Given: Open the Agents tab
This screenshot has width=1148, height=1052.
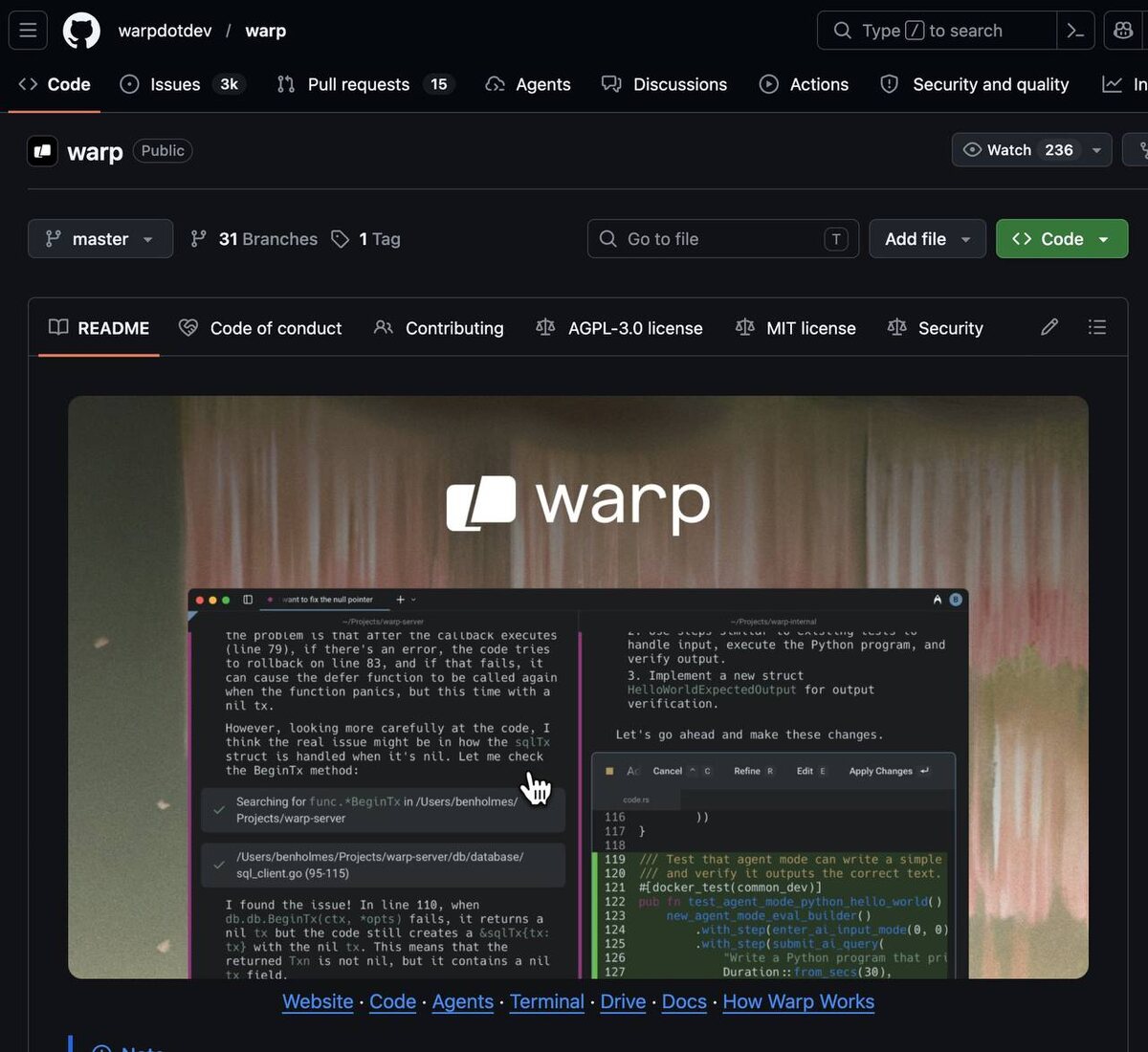Looking at the screenshot, I should (528, 84).
